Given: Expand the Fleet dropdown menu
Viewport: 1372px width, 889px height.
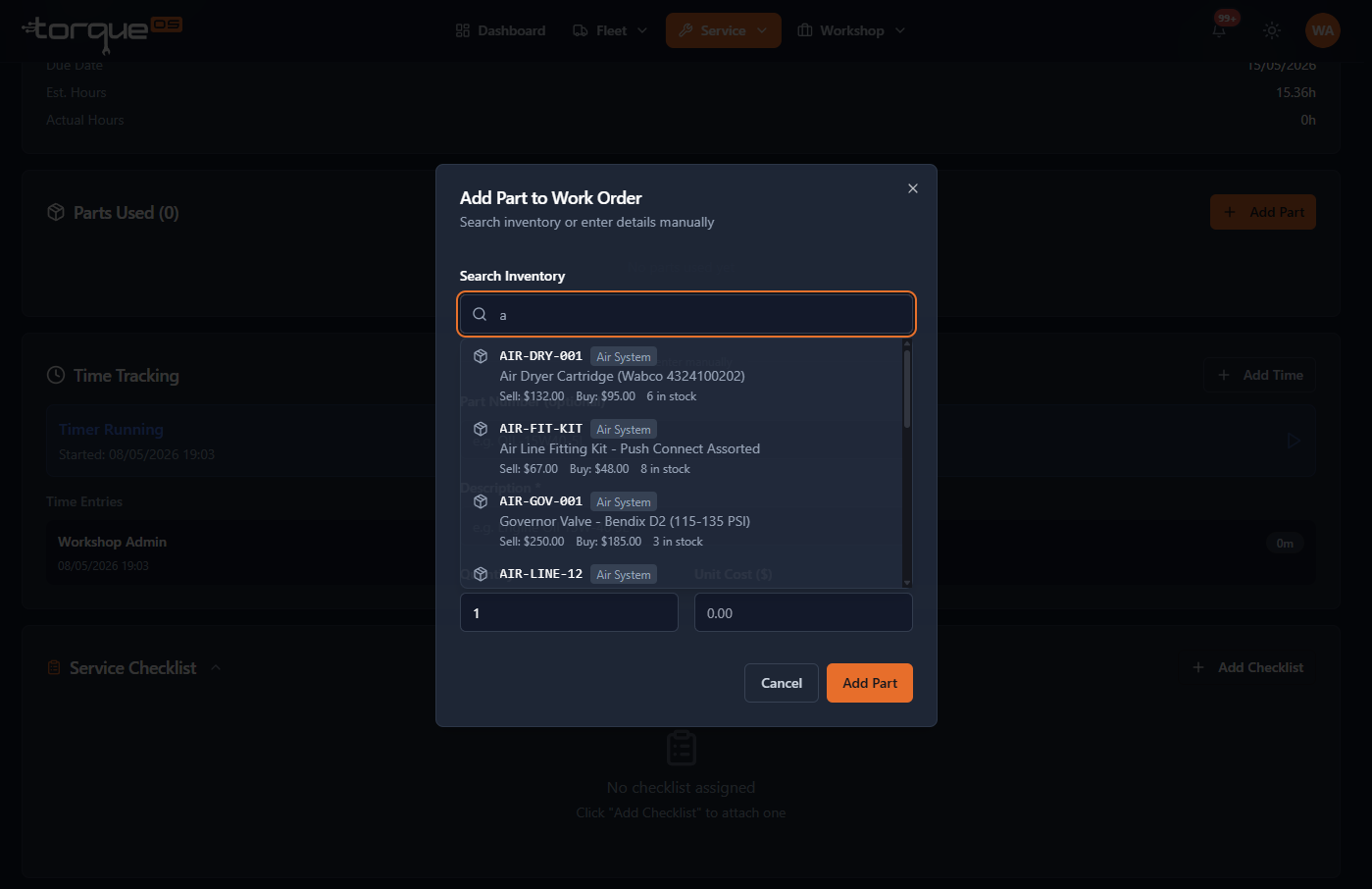Looking at the screenshot, I should [610, 30].
